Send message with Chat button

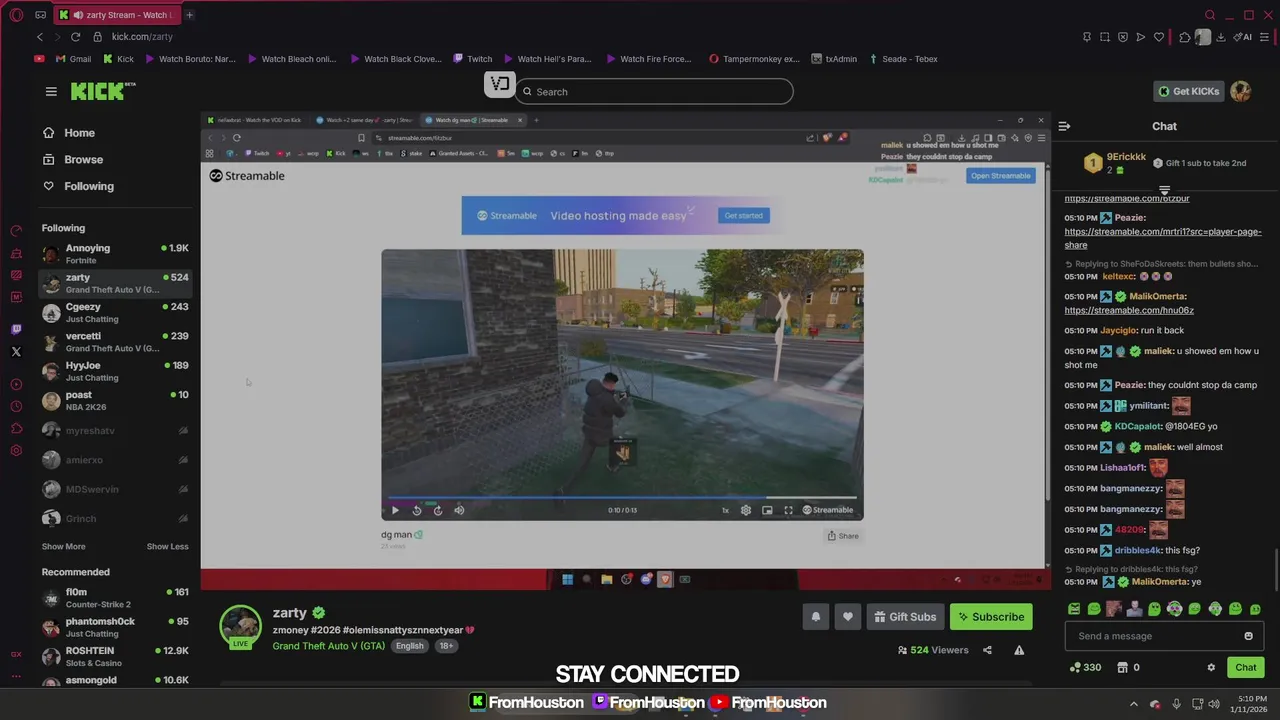tap(1245, 668)
